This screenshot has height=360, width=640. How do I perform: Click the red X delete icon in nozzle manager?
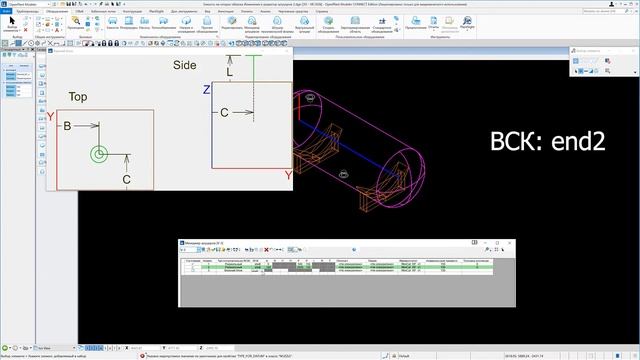pos(266,249)
